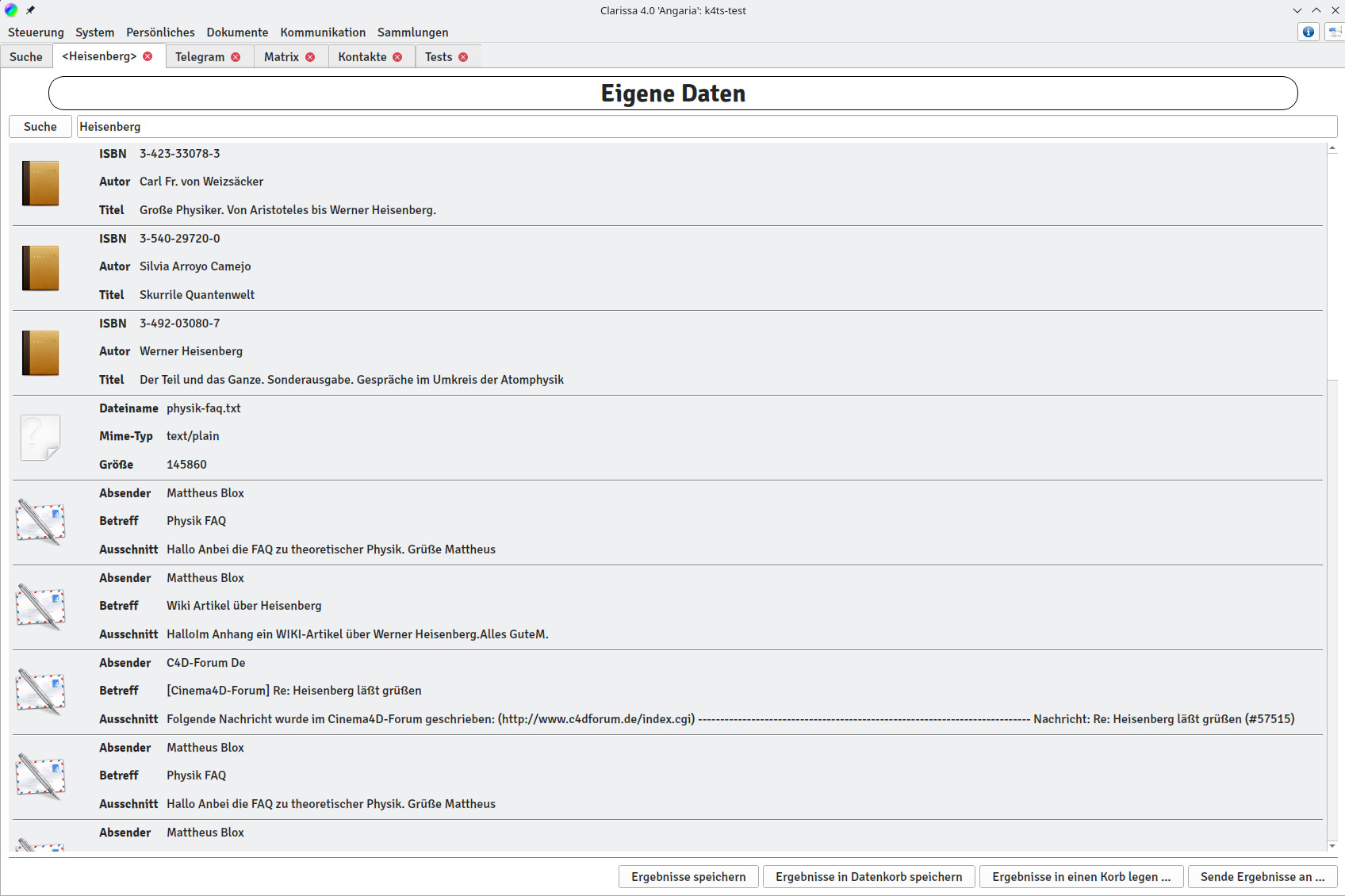Click Ergebnisse in Datenkorb speichern

pyautogui.click(x=869, y=877)
